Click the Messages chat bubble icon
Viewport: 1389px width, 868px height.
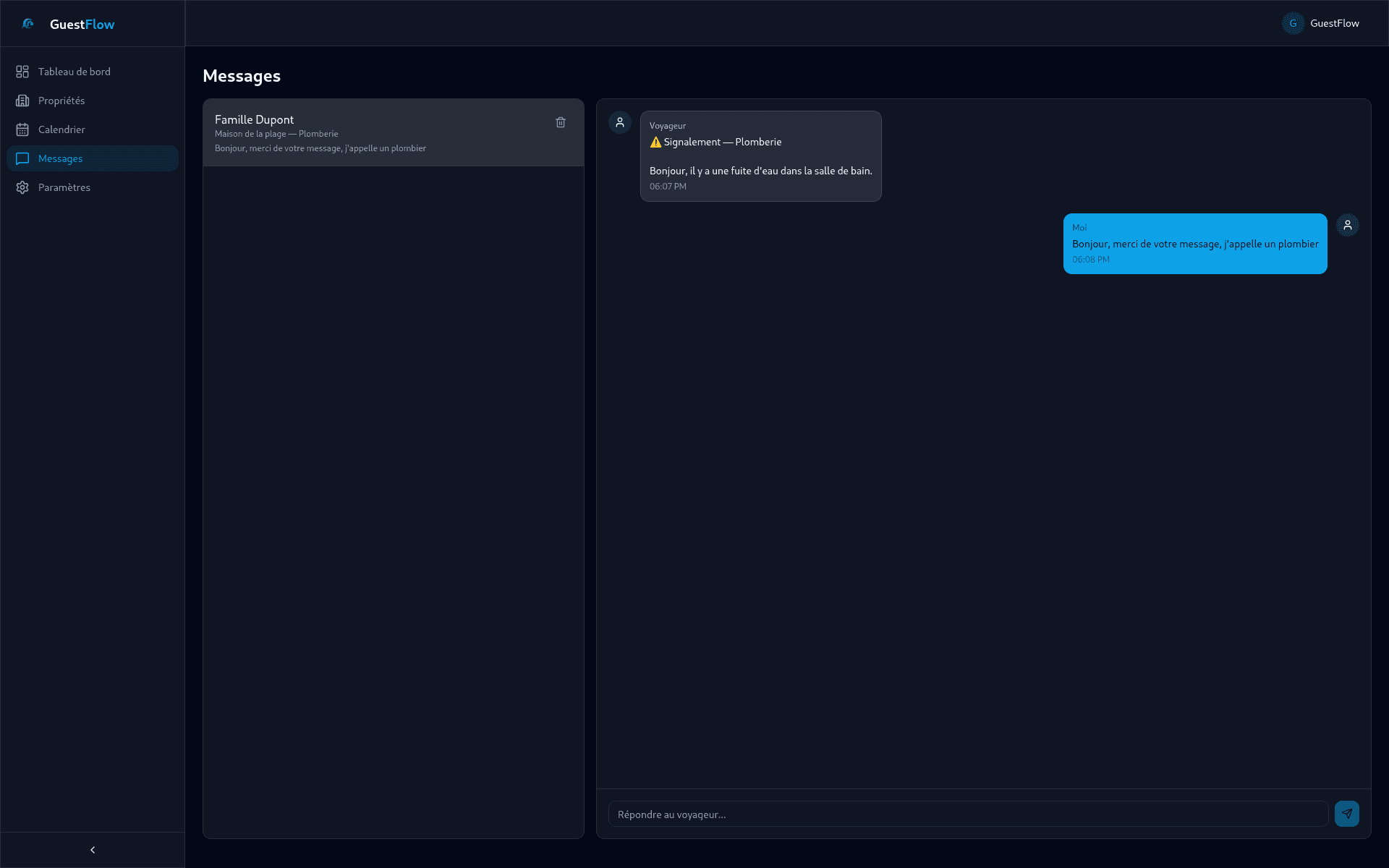pos(22,158)
